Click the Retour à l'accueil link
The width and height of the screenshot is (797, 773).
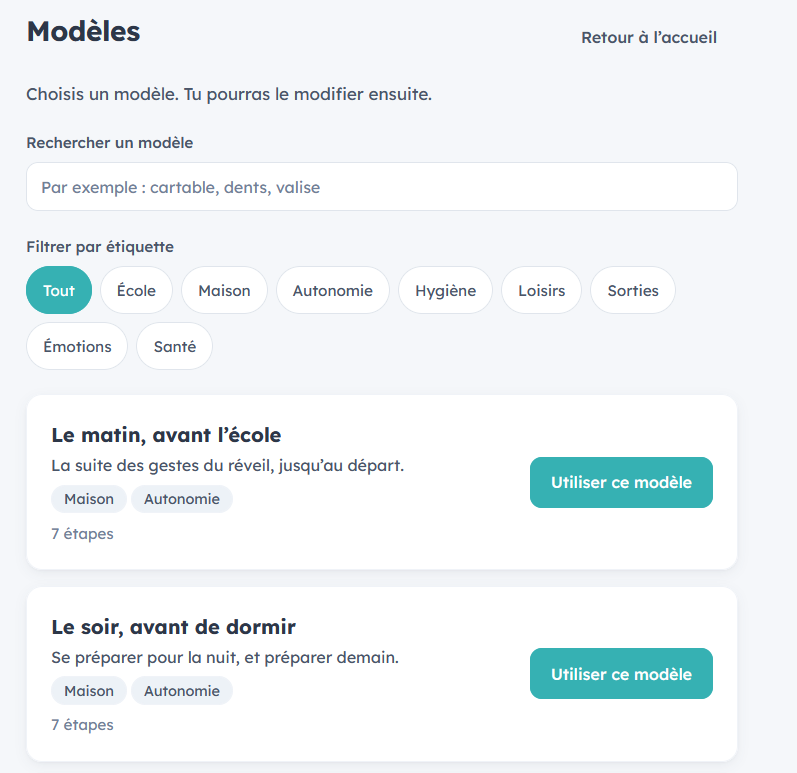coord(649,38)
